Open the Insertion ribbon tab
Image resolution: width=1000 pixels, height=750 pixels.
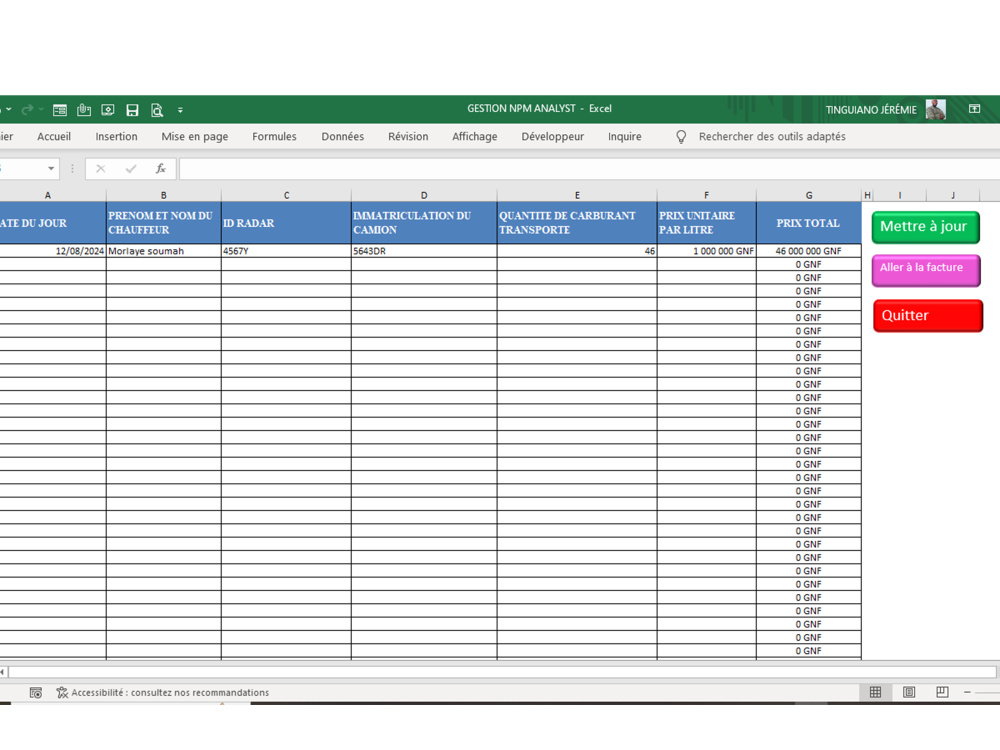[x=116, y=136]
